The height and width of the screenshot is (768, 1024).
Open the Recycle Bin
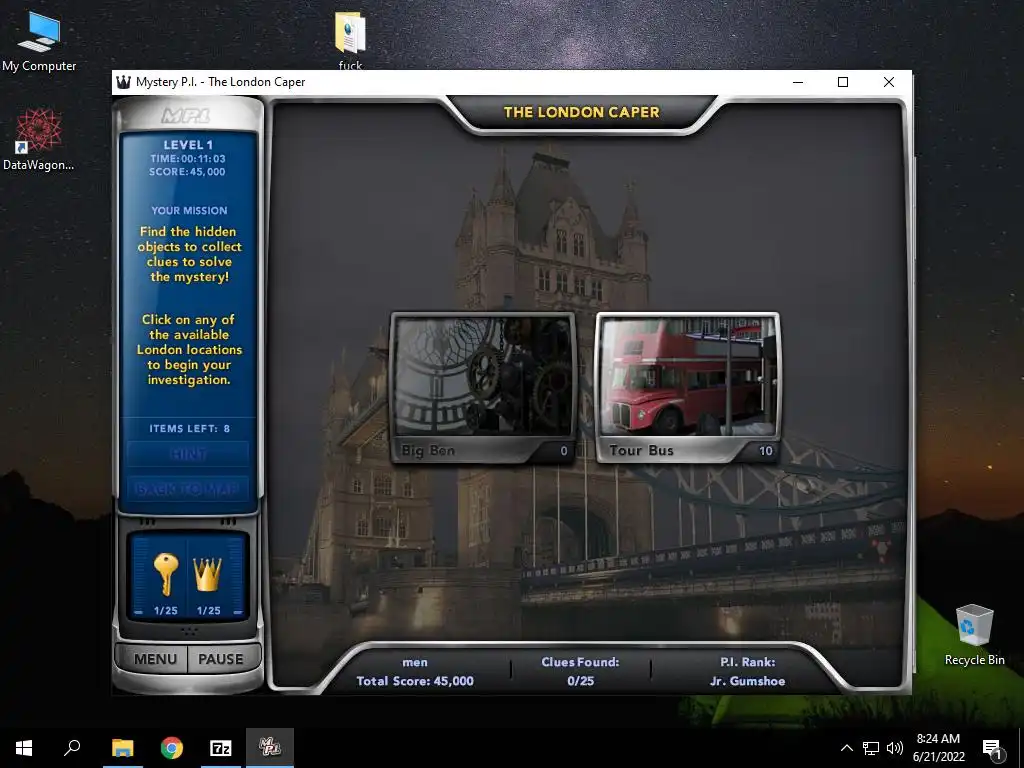(x=974, y=635)
